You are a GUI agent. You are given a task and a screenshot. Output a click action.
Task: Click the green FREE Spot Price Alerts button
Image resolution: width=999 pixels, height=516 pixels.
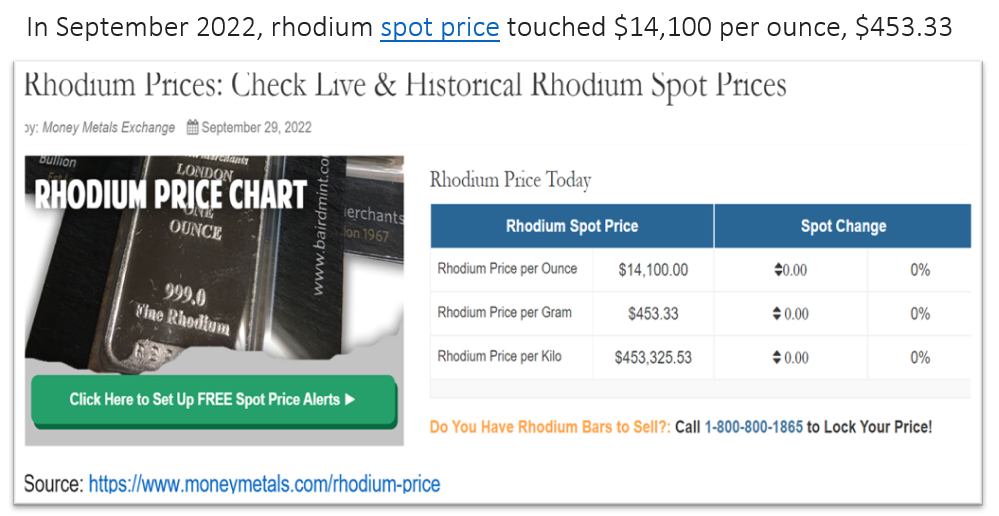[x=213, y=400]
